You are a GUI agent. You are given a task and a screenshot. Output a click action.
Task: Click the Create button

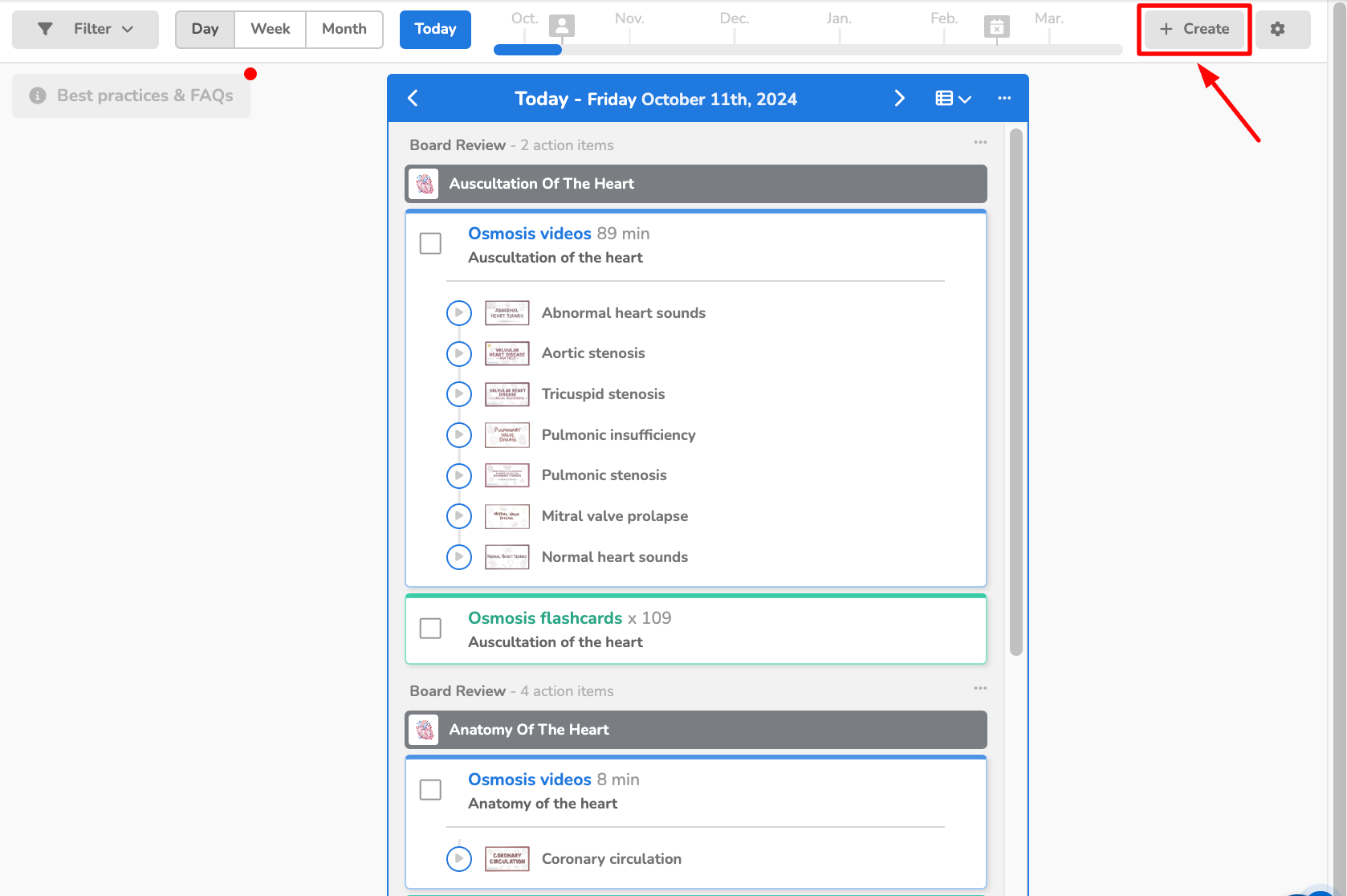tap(1194, 29)
